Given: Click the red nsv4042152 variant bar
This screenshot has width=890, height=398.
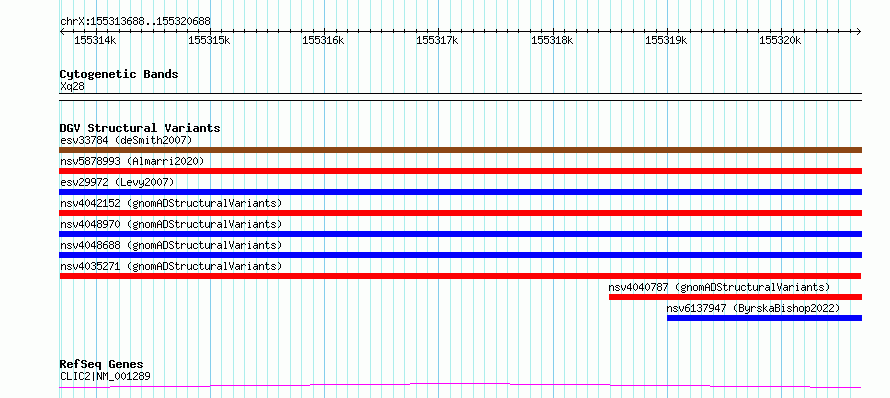Looking at the screenshot, I should tap(460, 213).
